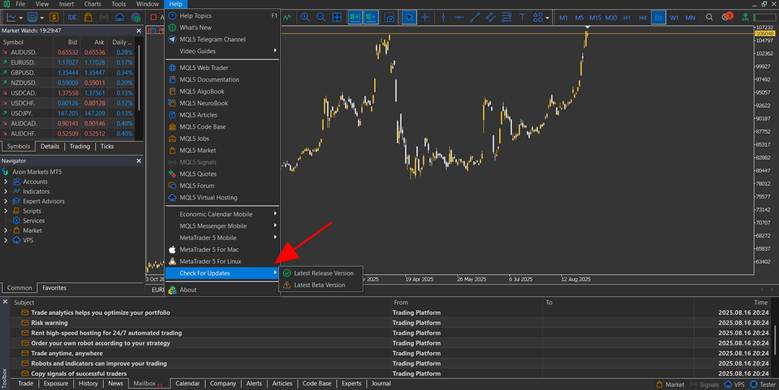This screenshot has height=390, width=779.
Task: Select the cursor pointer tool
Action: 409,17
